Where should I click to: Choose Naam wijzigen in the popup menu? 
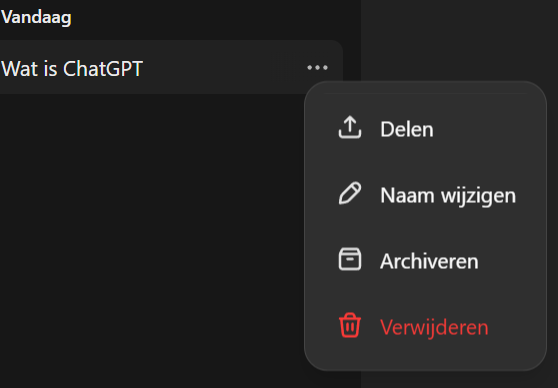click(x=425, y=194)
